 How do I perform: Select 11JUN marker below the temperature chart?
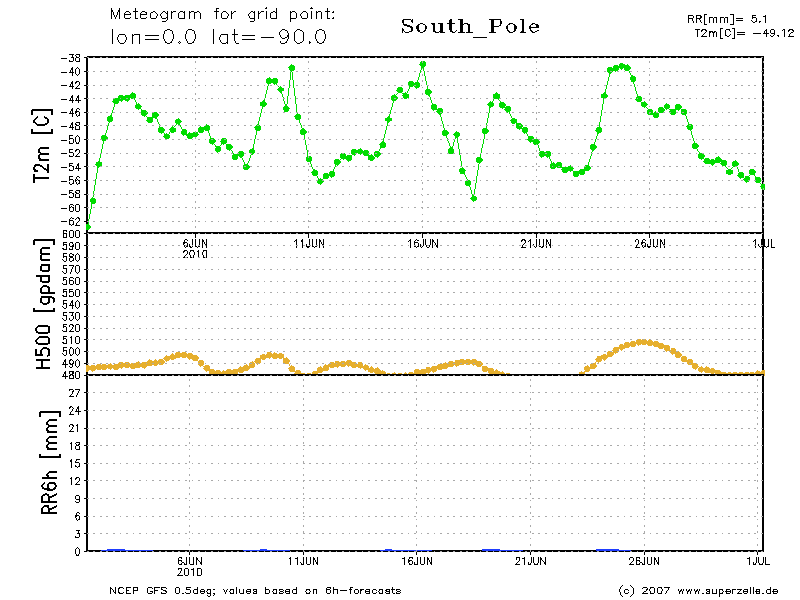pyautogui.click(x=309, y=243)
